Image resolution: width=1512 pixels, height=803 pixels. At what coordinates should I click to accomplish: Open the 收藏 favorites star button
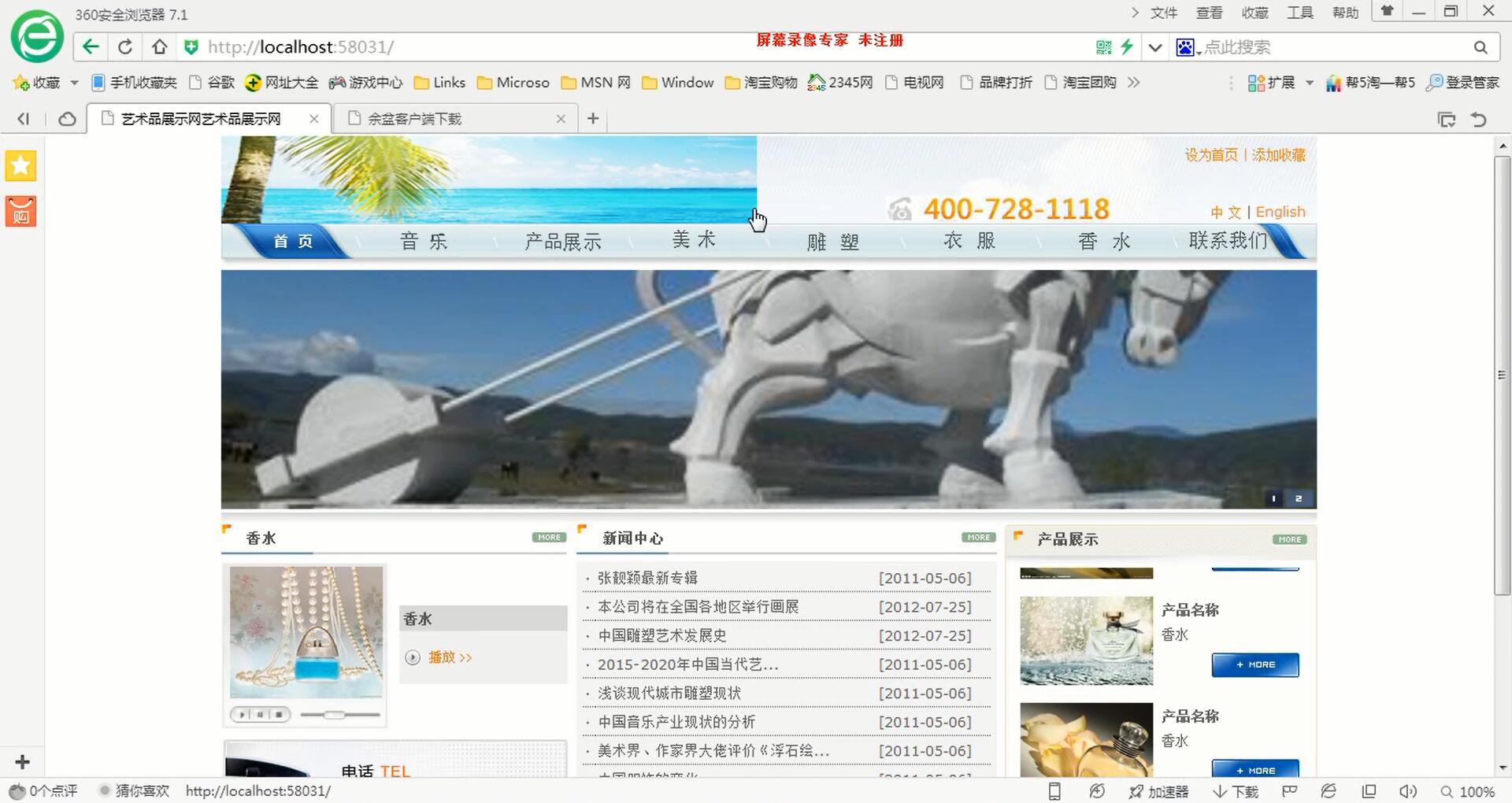pyautogui.click(x=36, y=83)
